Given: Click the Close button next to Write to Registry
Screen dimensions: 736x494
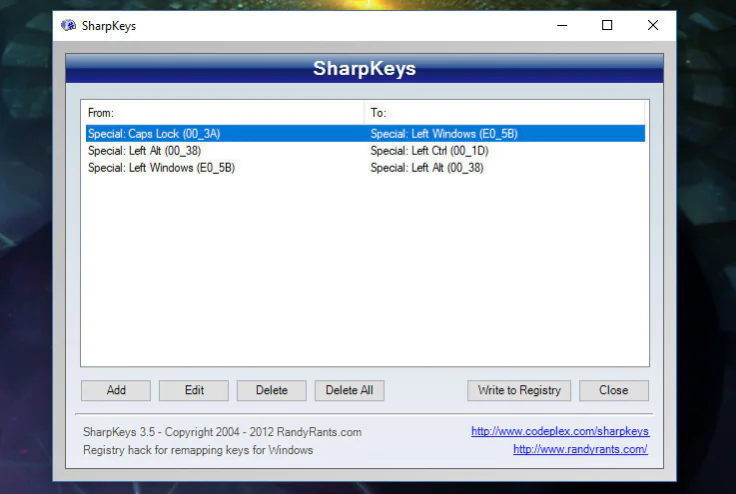Looking at the screenshot, I should (x=613, y=390).
